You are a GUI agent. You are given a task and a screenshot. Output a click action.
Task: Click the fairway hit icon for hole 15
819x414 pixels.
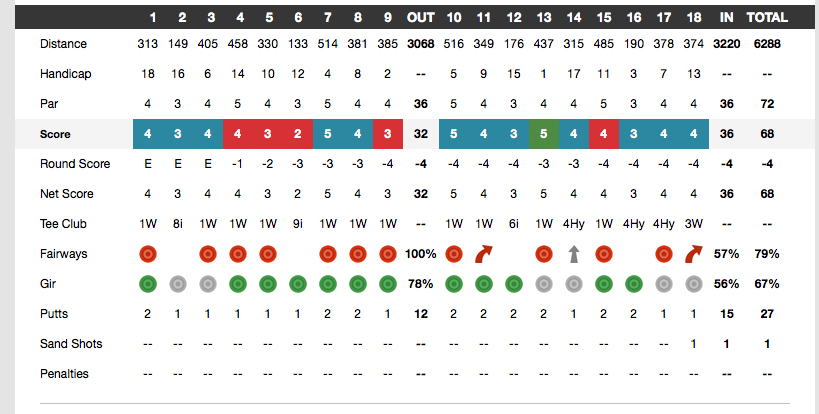(603, 254)
